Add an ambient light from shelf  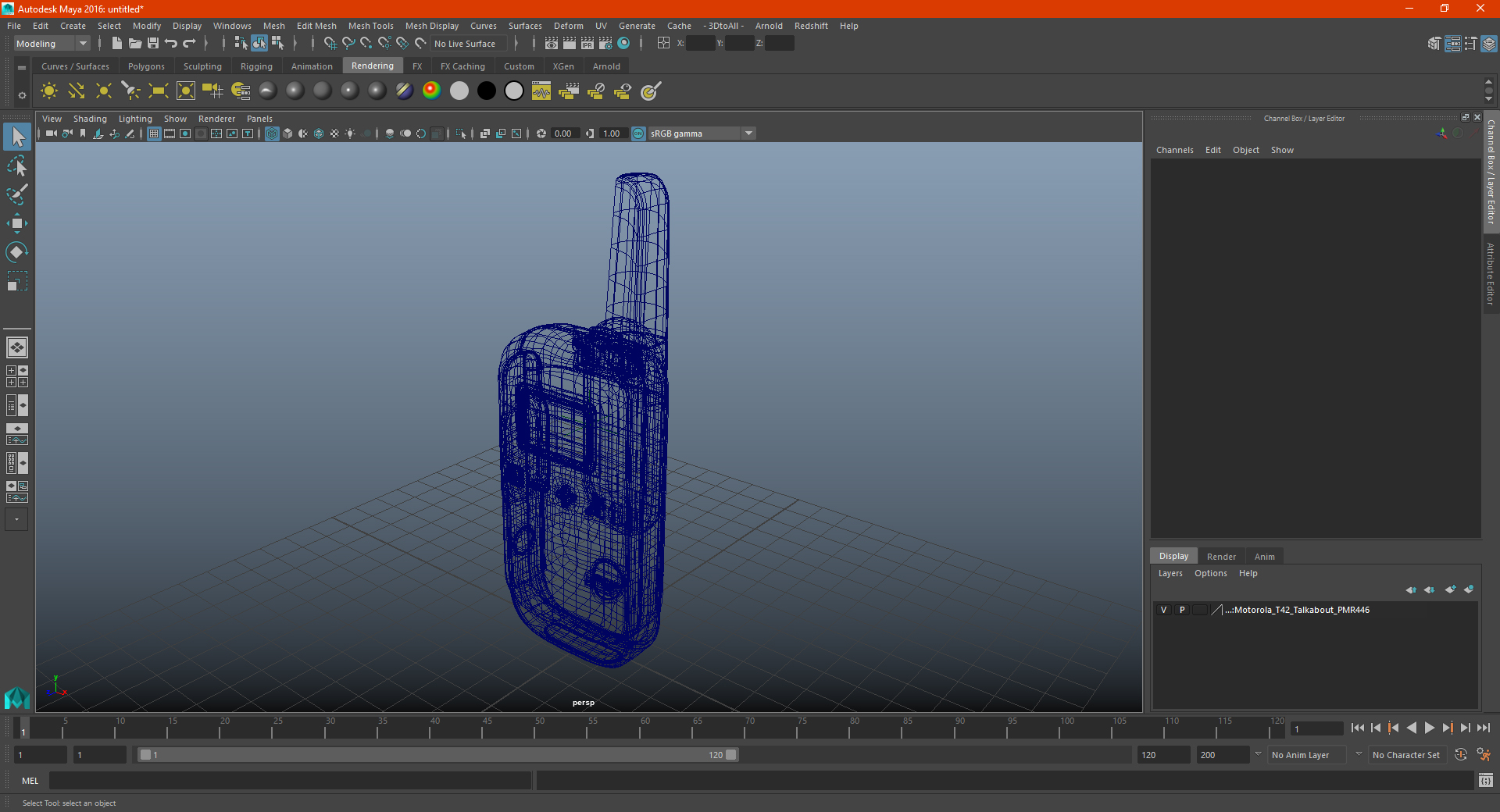click(49, 91)
